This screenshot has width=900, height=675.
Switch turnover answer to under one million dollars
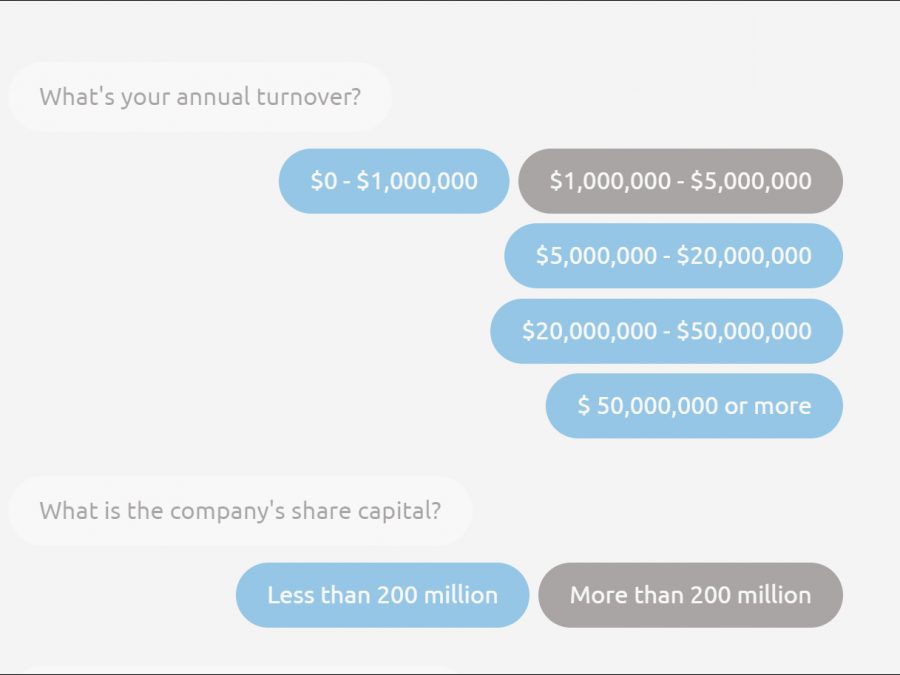click(x=394, y=181)
